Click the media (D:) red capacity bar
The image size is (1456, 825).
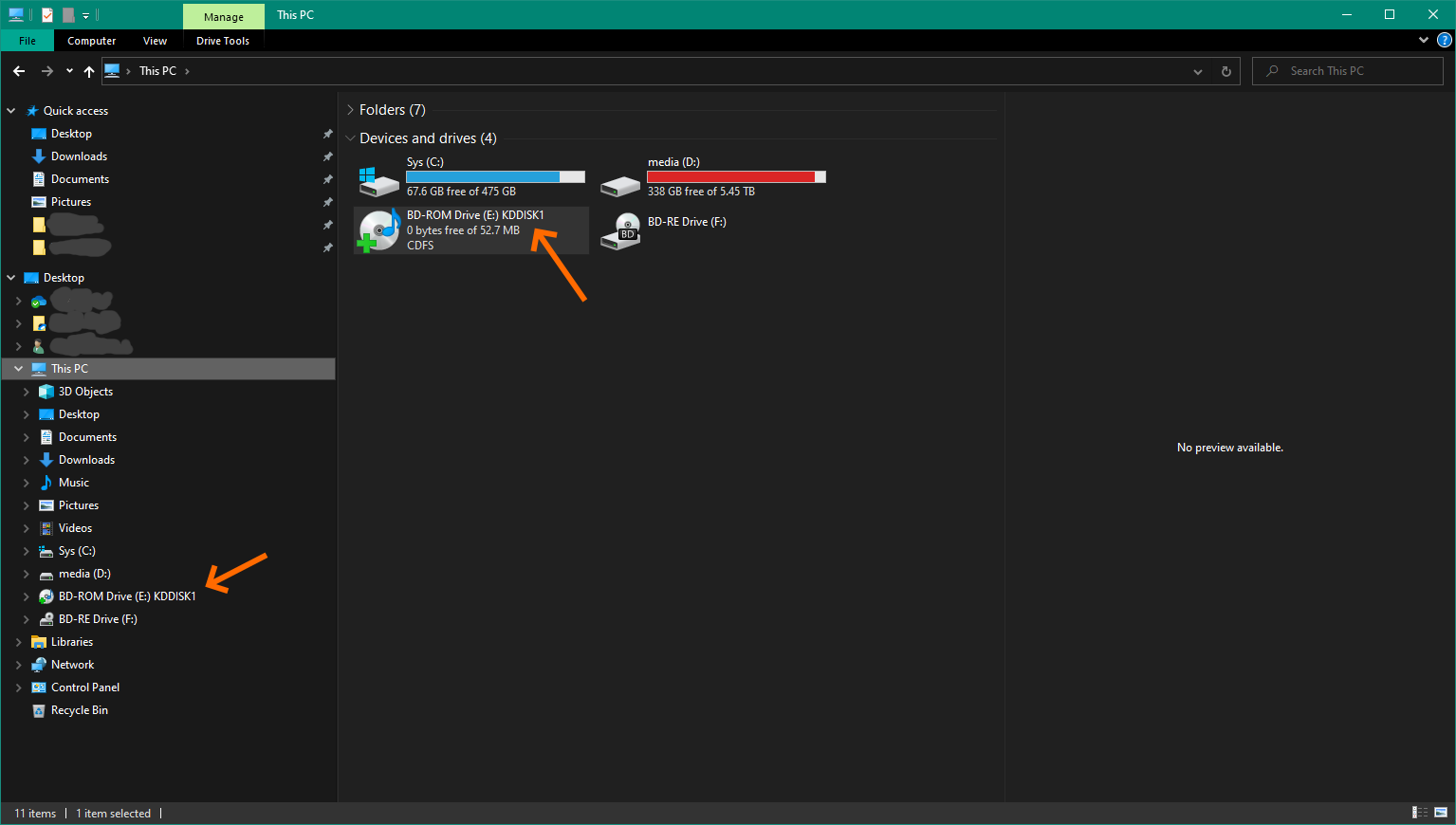pos(736,177)
